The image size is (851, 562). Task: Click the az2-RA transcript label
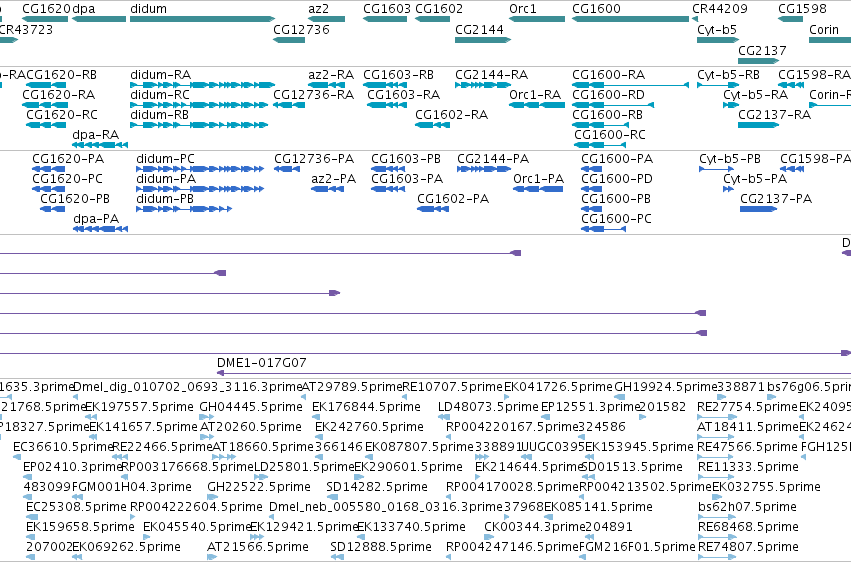click(331, 75)
